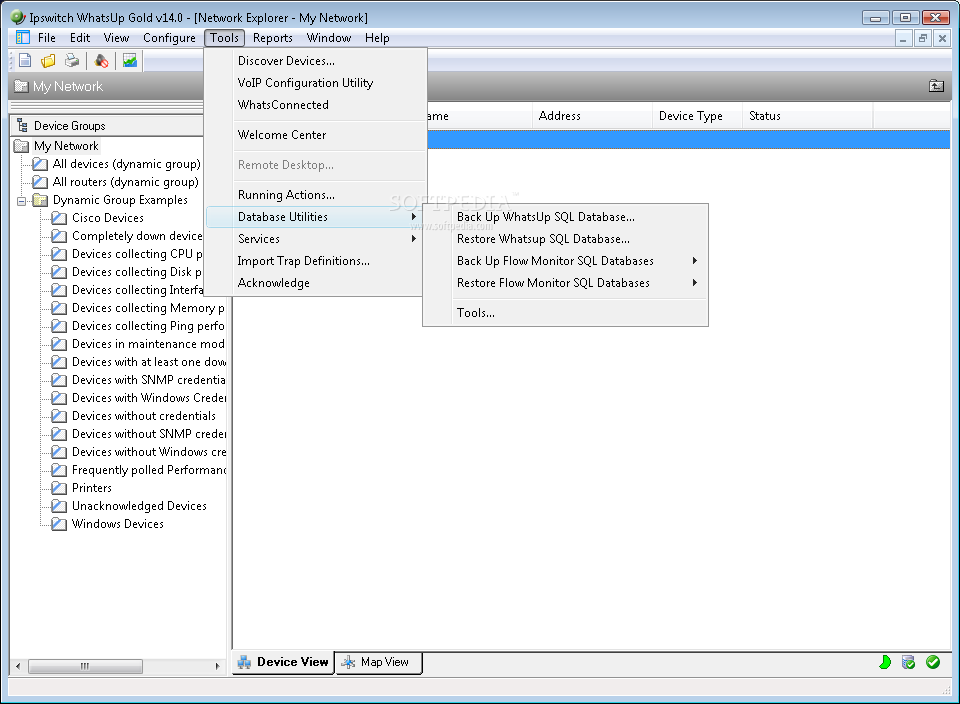Expand Restore Flow Monitor SQL Databases submenu
The width and height of the screenshot is (960, 704).
695,283
